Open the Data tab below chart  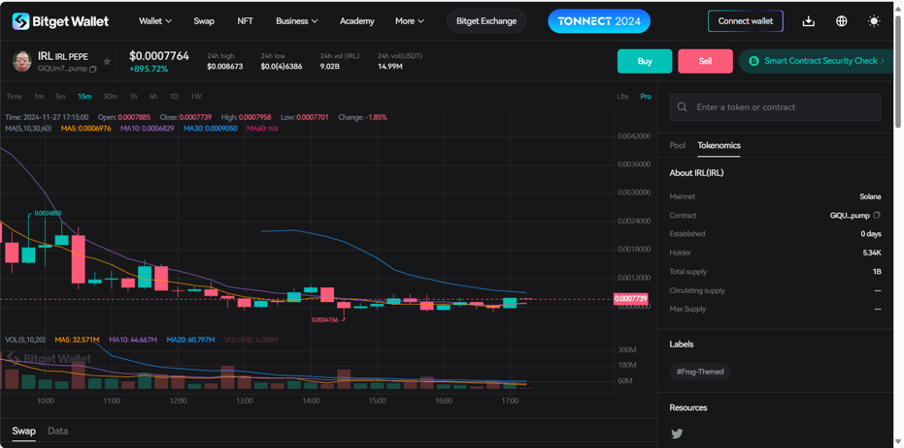(x=58, y=431)
